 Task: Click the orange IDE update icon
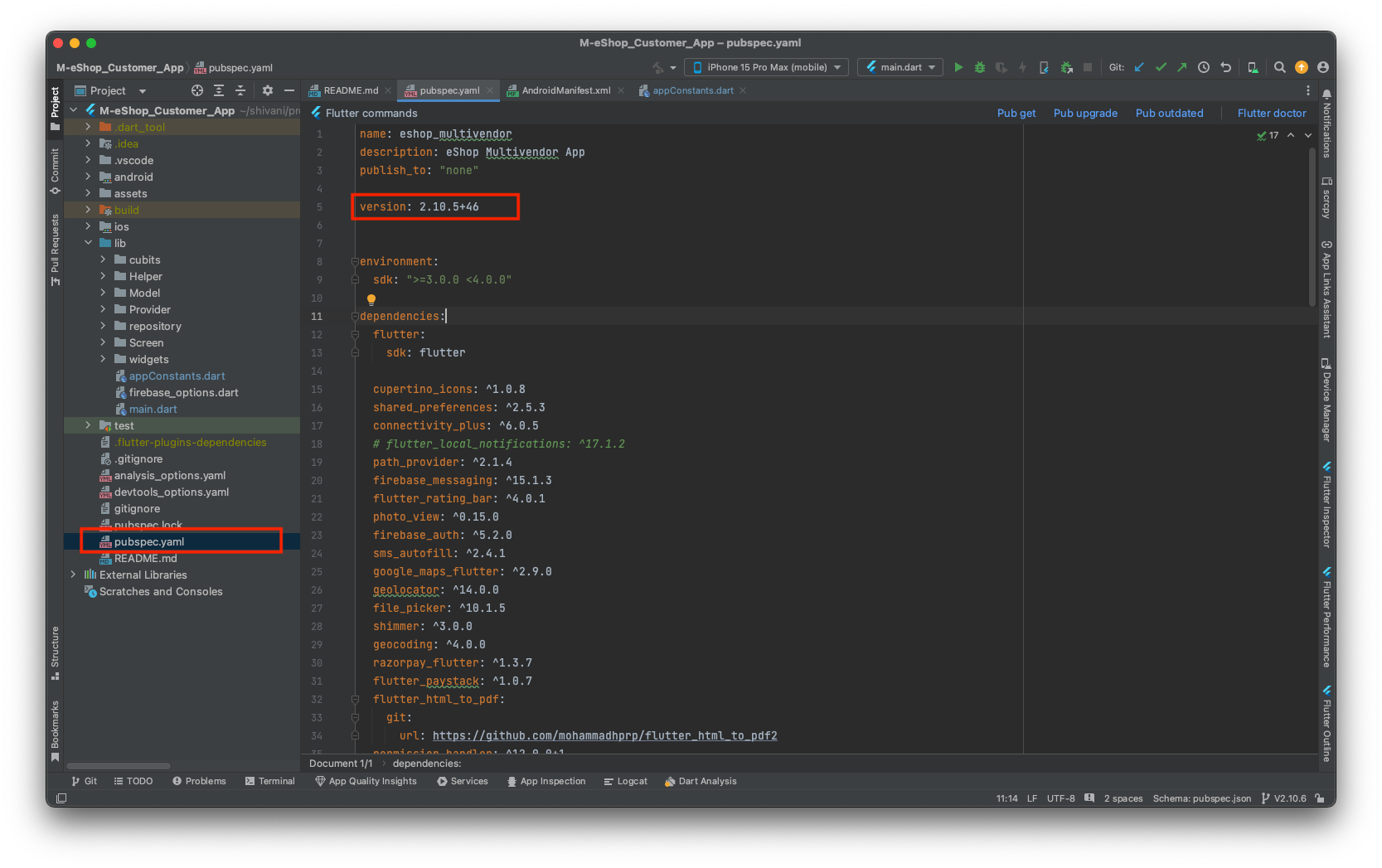click(1302, 67)
